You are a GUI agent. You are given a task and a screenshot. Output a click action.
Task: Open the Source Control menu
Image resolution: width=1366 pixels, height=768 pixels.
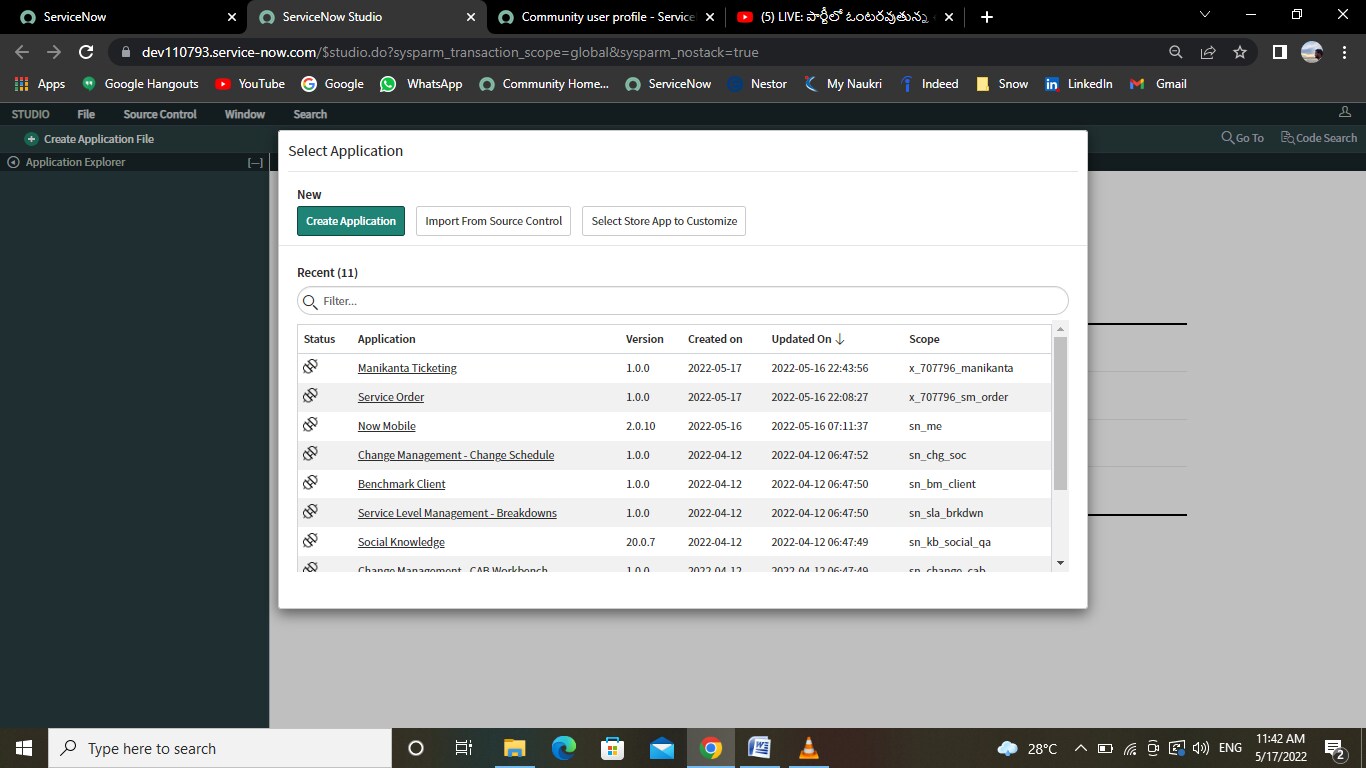(x=160, y=114)
